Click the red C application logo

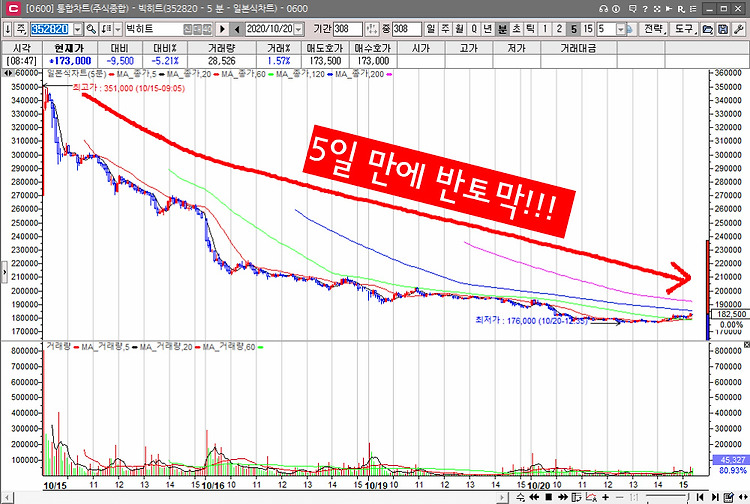click(x=13, y=8)
